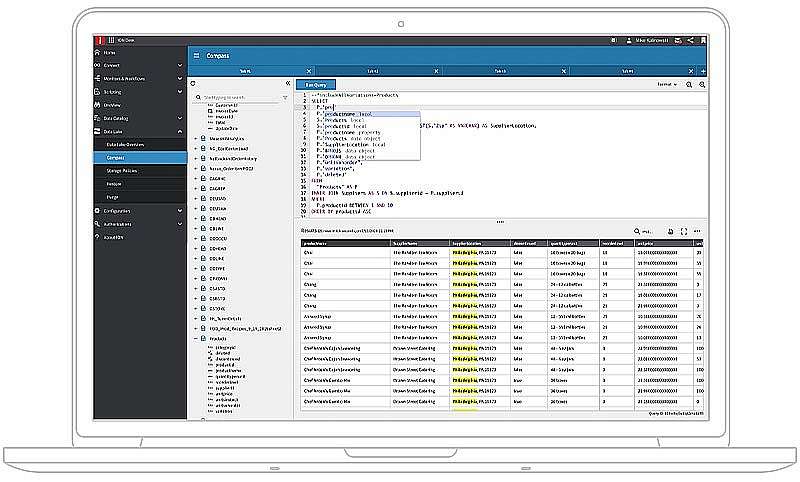This screenshot has width=800, height=482.
Task: Click the red Infor logo icon
Action: [x=99, y=40]
